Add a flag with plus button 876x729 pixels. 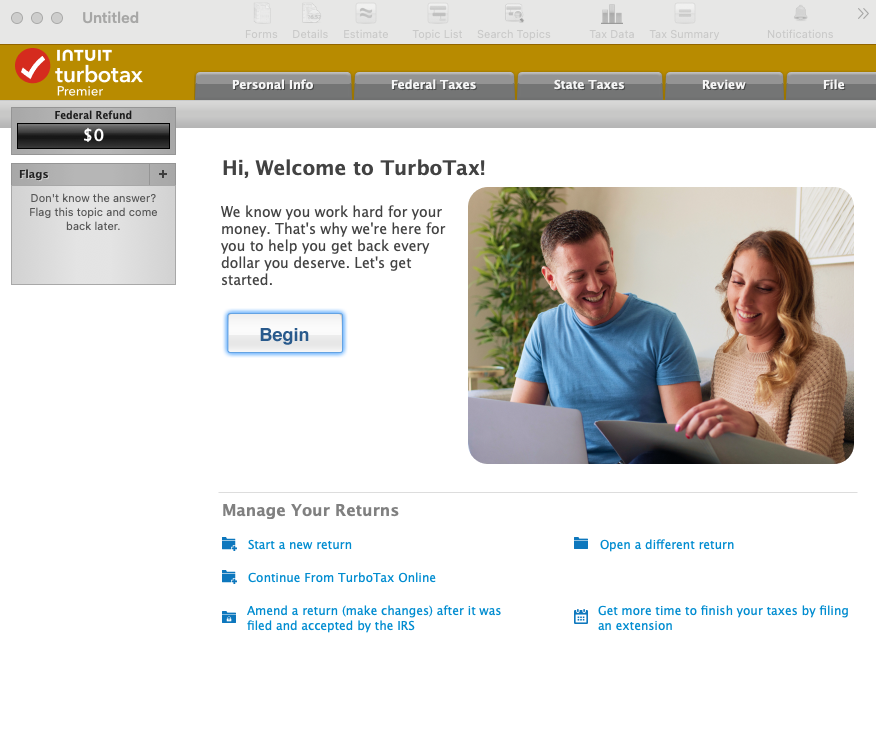click(x=163, y=174)
